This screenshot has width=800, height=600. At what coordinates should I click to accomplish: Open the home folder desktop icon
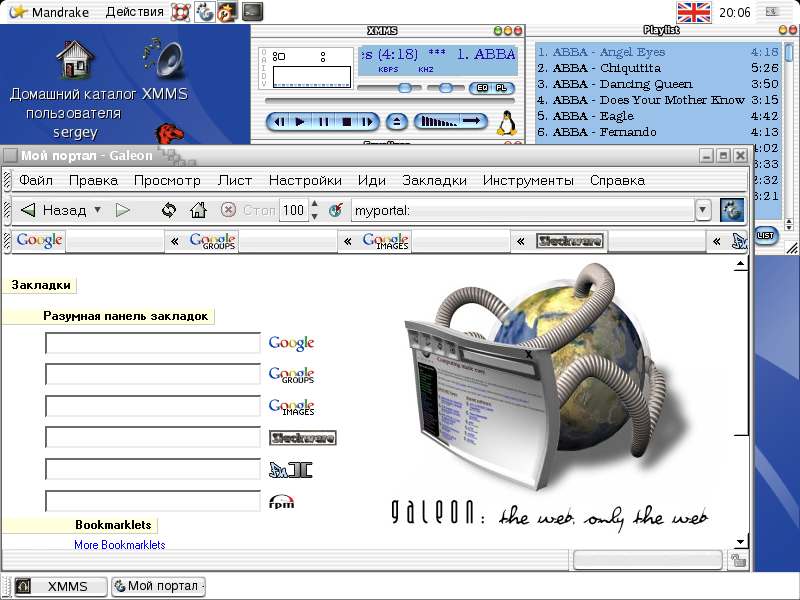pos(74,59)
